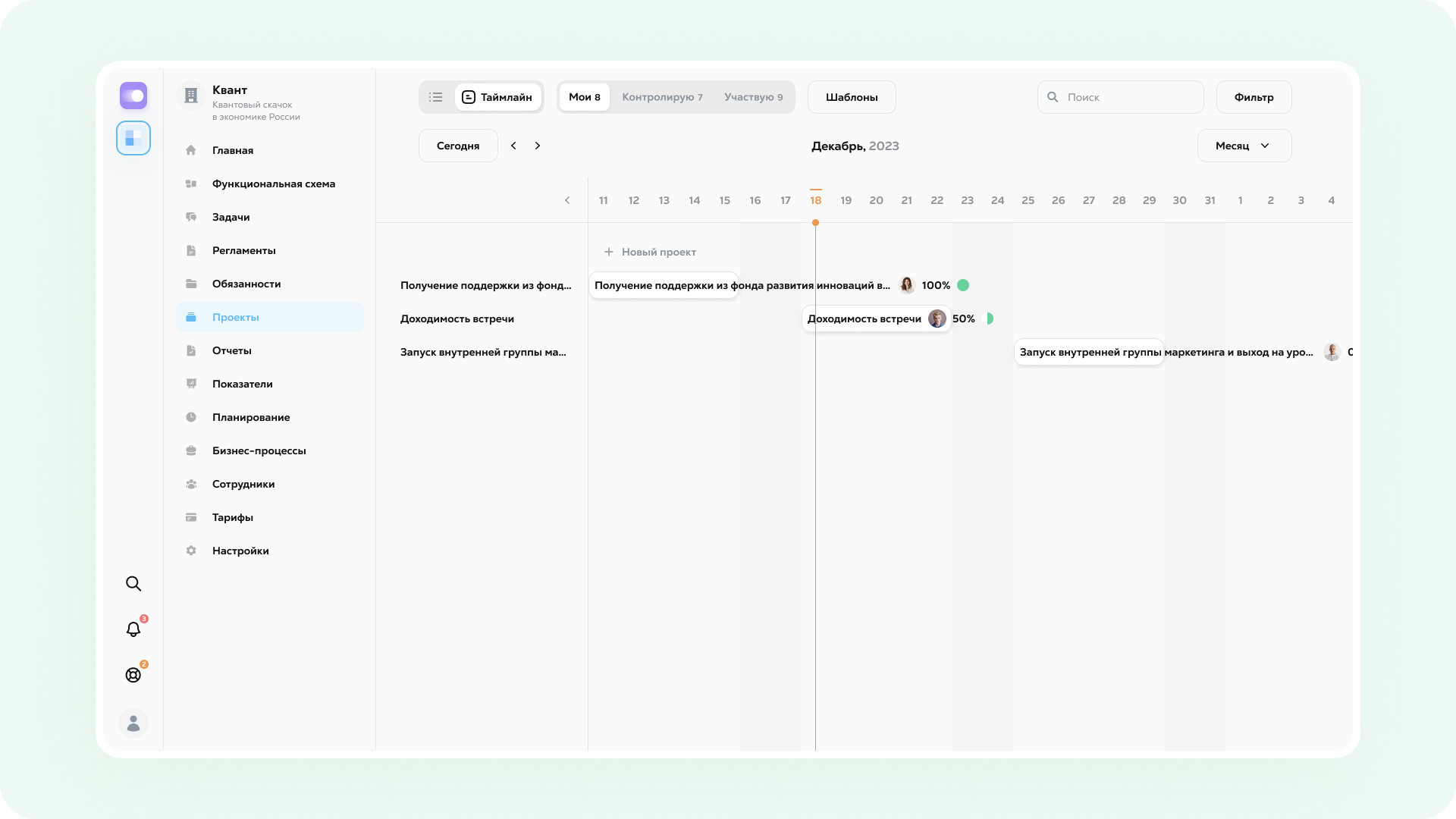Click the Сегодня button

coord(458,146)
